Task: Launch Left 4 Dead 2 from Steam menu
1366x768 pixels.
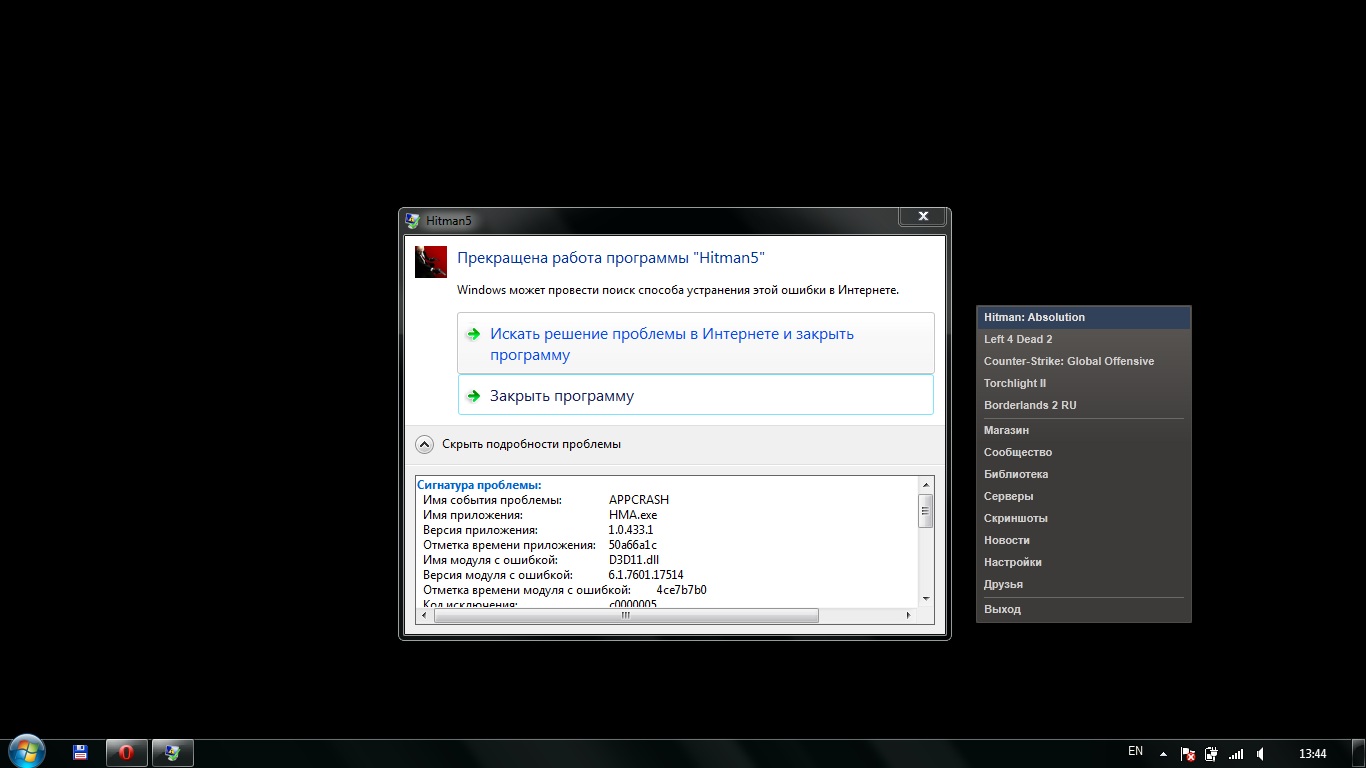Action: tap(1084, 339)
